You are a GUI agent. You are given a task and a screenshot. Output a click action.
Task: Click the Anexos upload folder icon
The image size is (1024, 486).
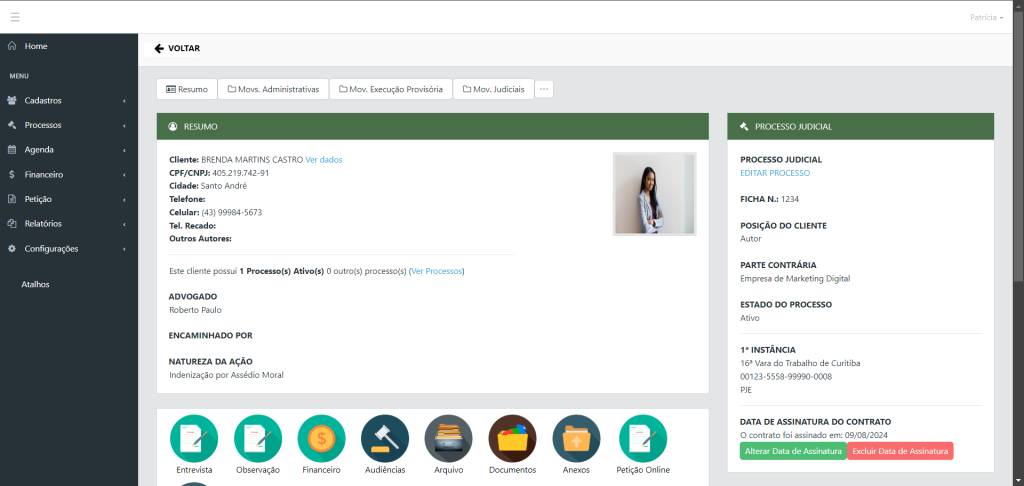[x=576, y=438]
